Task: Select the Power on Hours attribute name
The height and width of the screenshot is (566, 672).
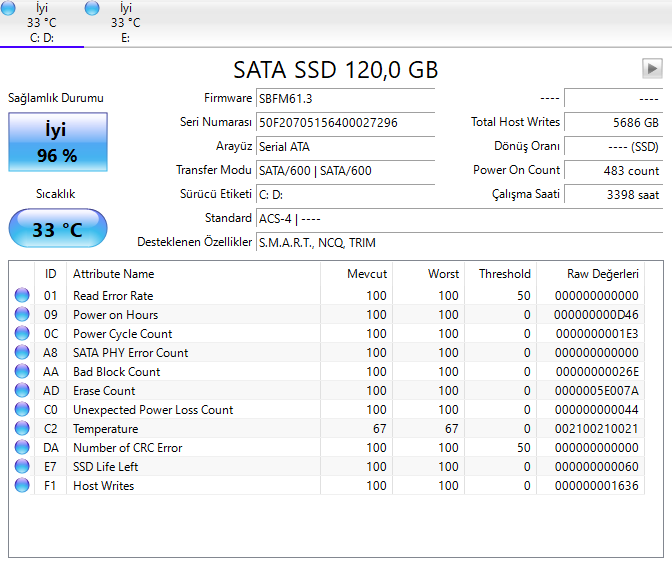Action: (116, 315)
